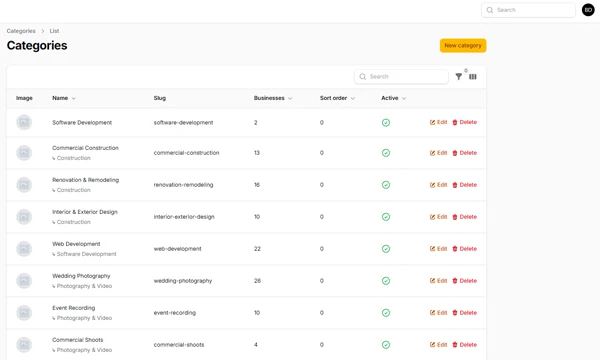
Task: Focus the global search field in header
Action: pos(528,10)
